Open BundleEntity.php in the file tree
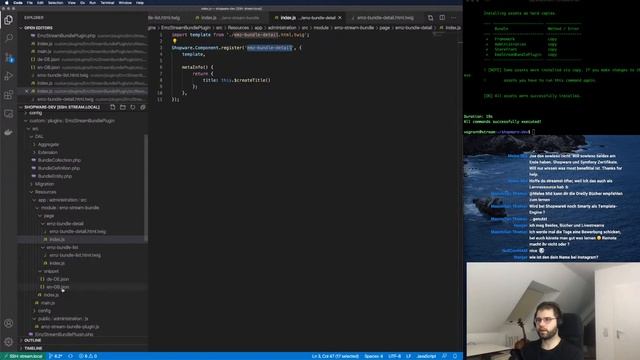 [x=55, y=176]
